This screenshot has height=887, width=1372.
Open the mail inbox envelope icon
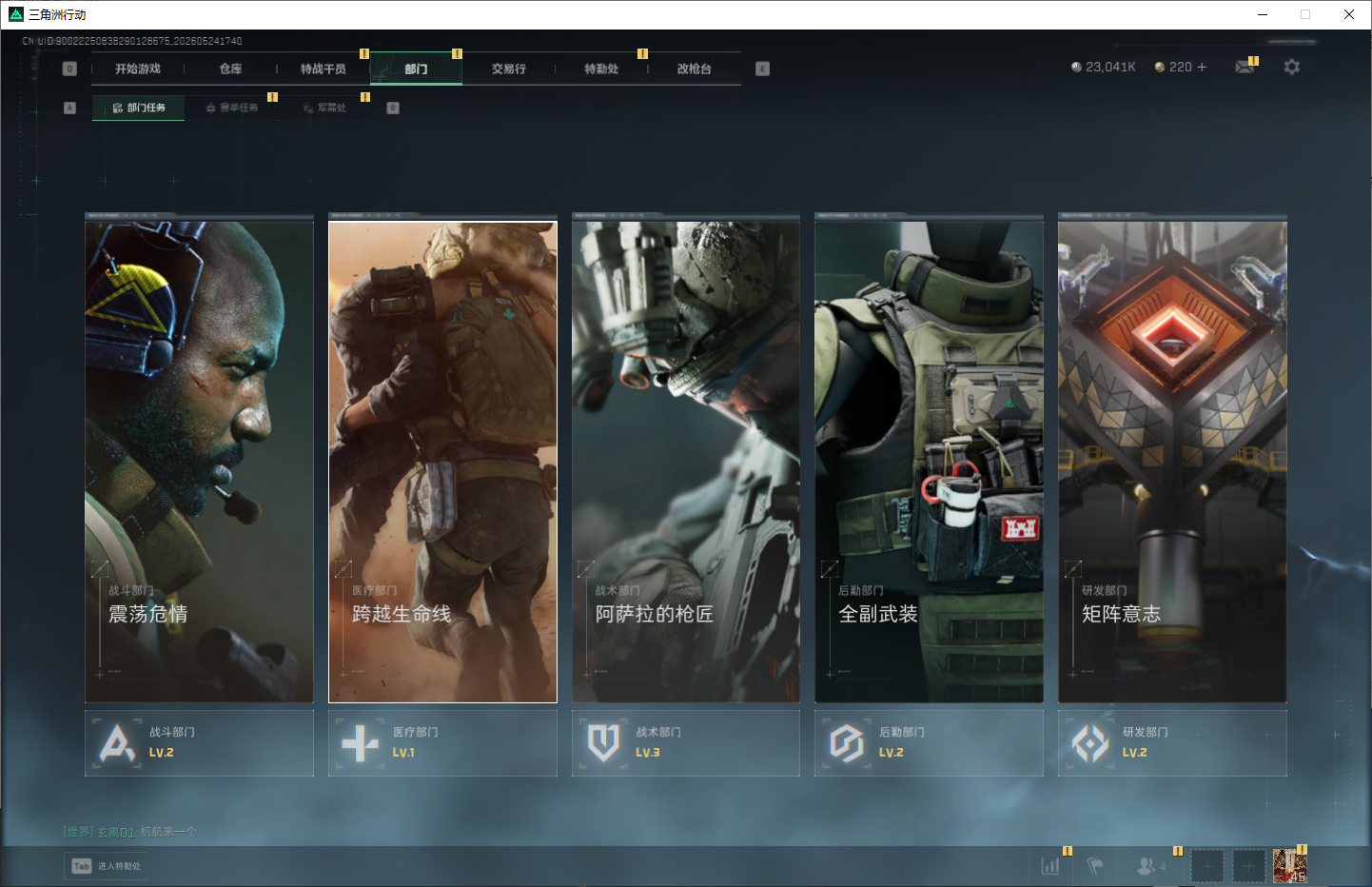pyautogui.click(x=1245, y=67)
